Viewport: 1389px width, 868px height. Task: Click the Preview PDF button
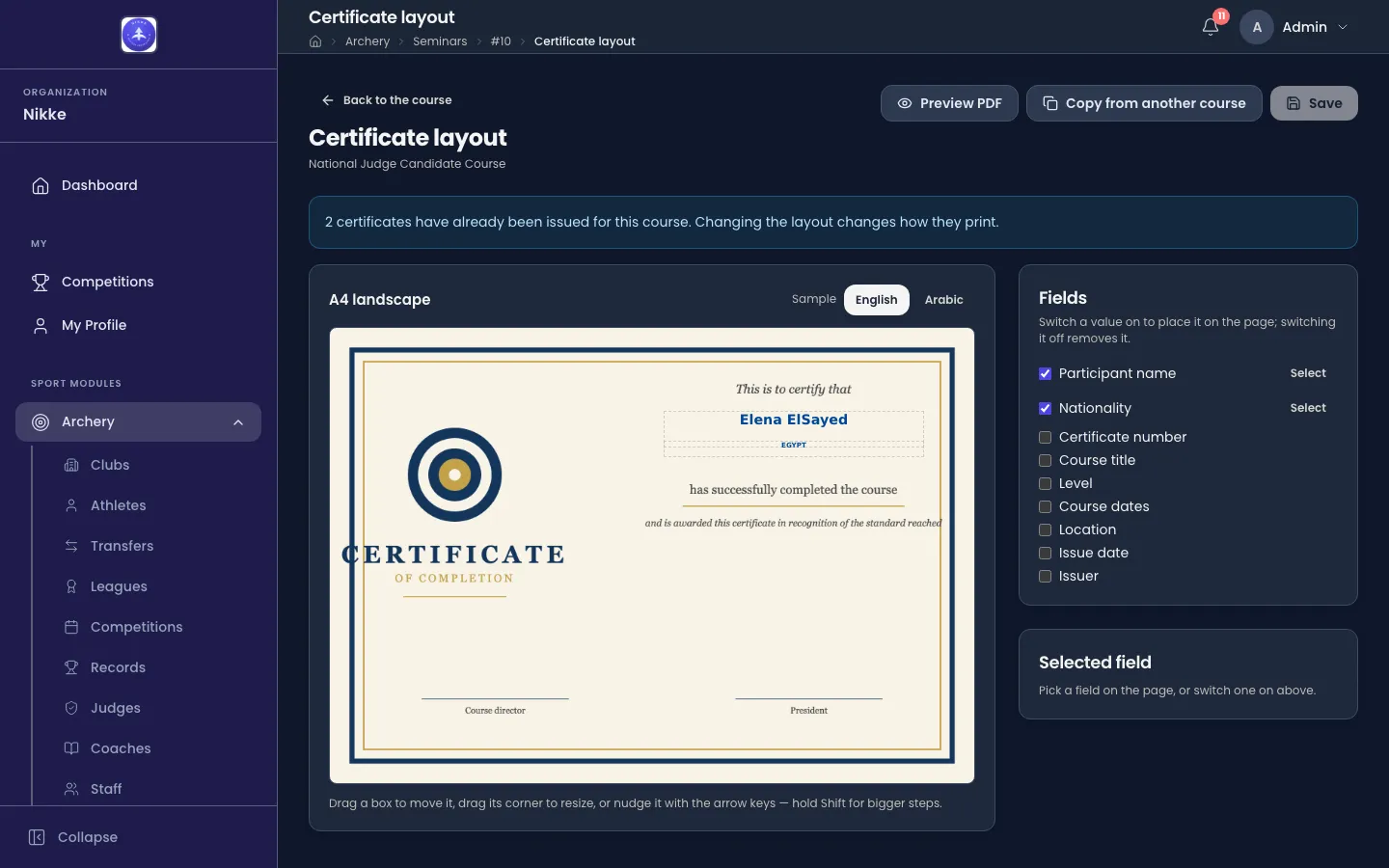coord(949,103)
